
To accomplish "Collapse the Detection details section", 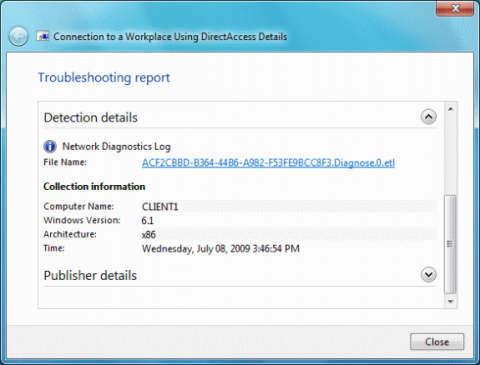I will pos(428,117).
